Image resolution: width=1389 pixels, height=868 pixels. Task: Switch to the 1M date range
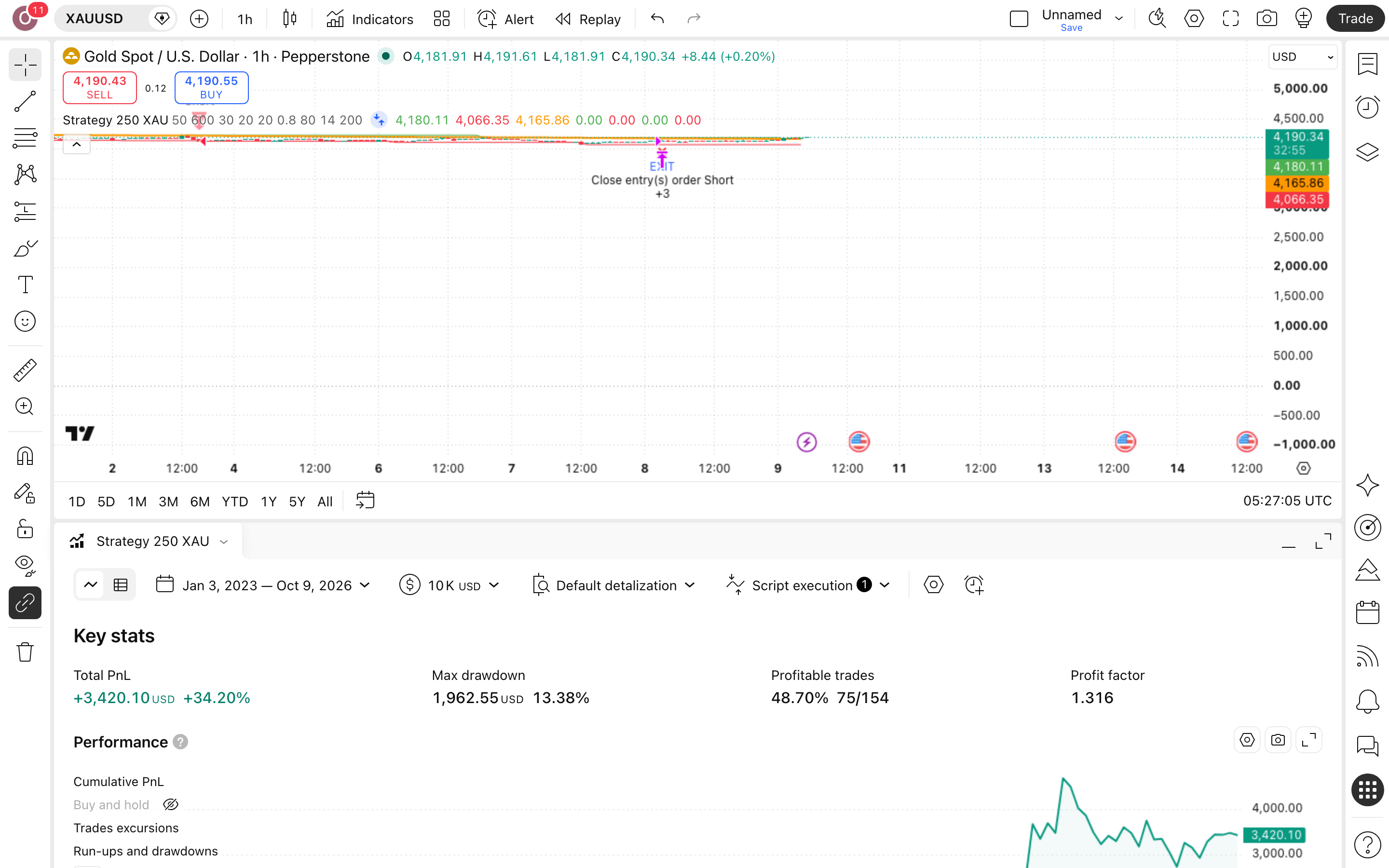click(136, 501)
